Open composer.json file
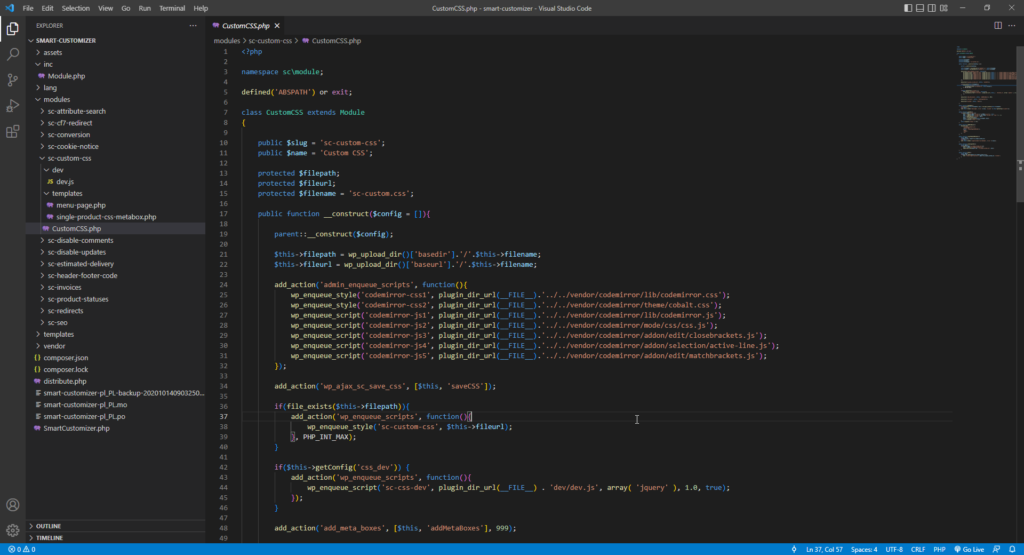The height and width of the screenshot is (555, 1024). coord(65,358)
